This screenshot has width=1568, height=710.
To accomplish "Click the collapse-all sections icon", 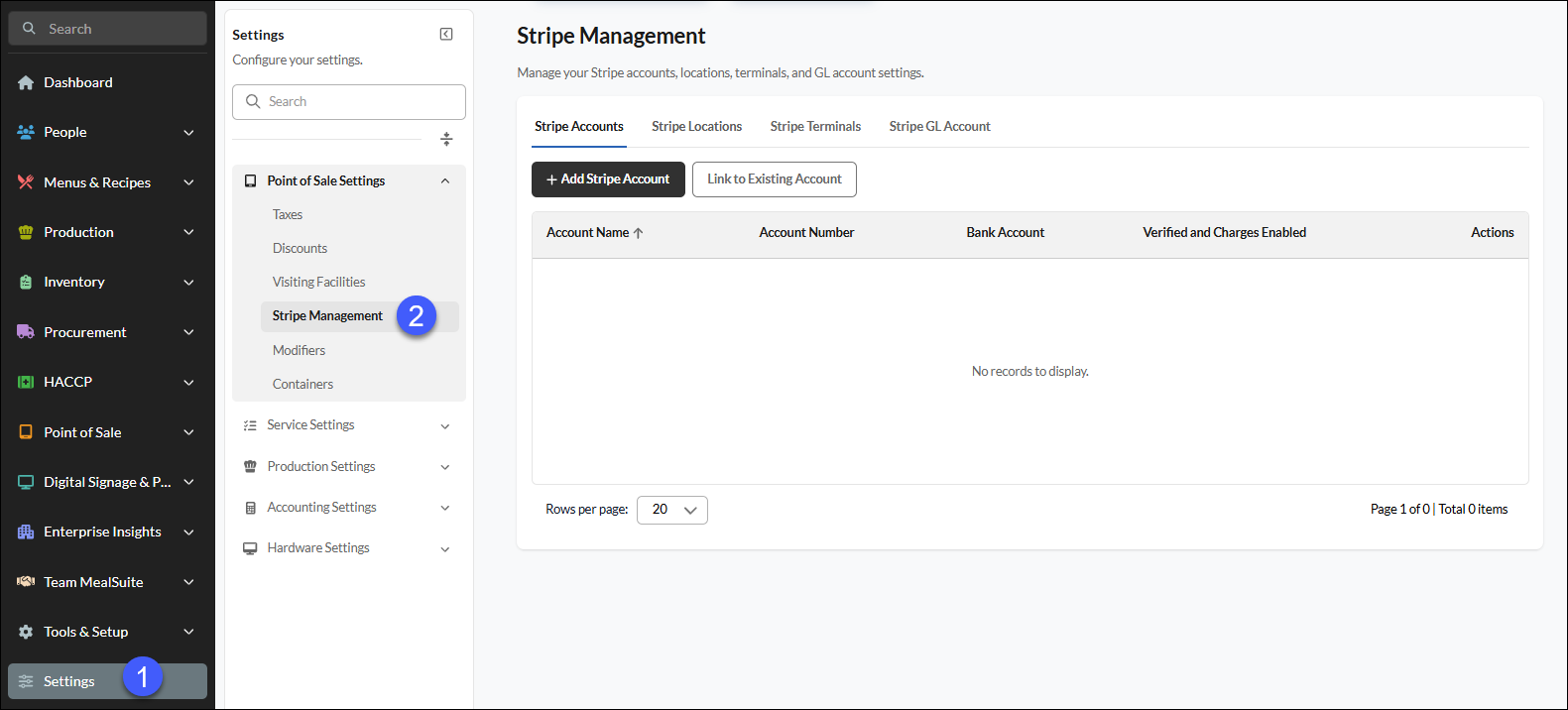I will click(x=446, y=139).
